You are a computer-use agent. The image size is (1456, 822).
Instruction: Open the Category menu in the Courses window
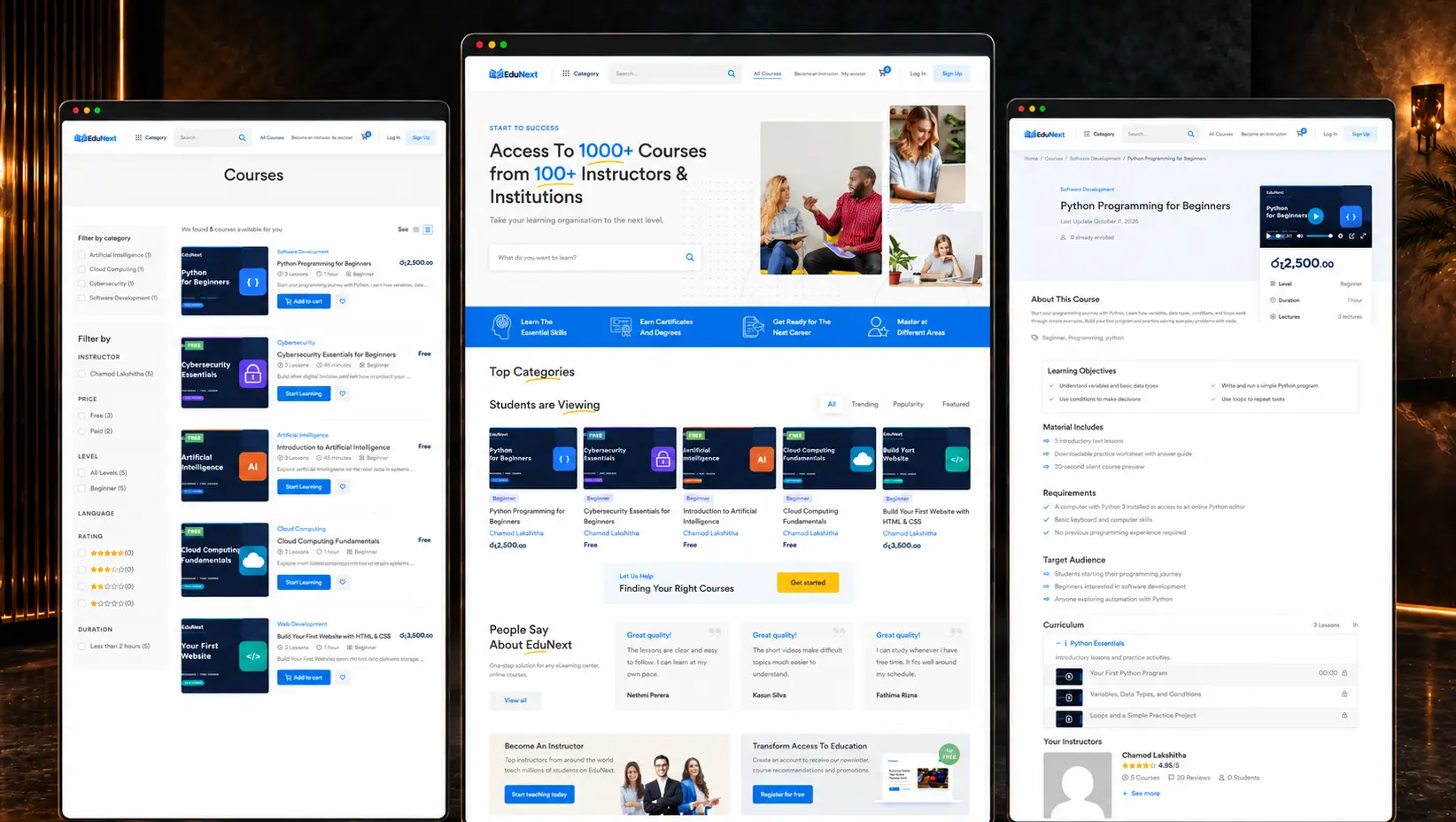point(151,137)
